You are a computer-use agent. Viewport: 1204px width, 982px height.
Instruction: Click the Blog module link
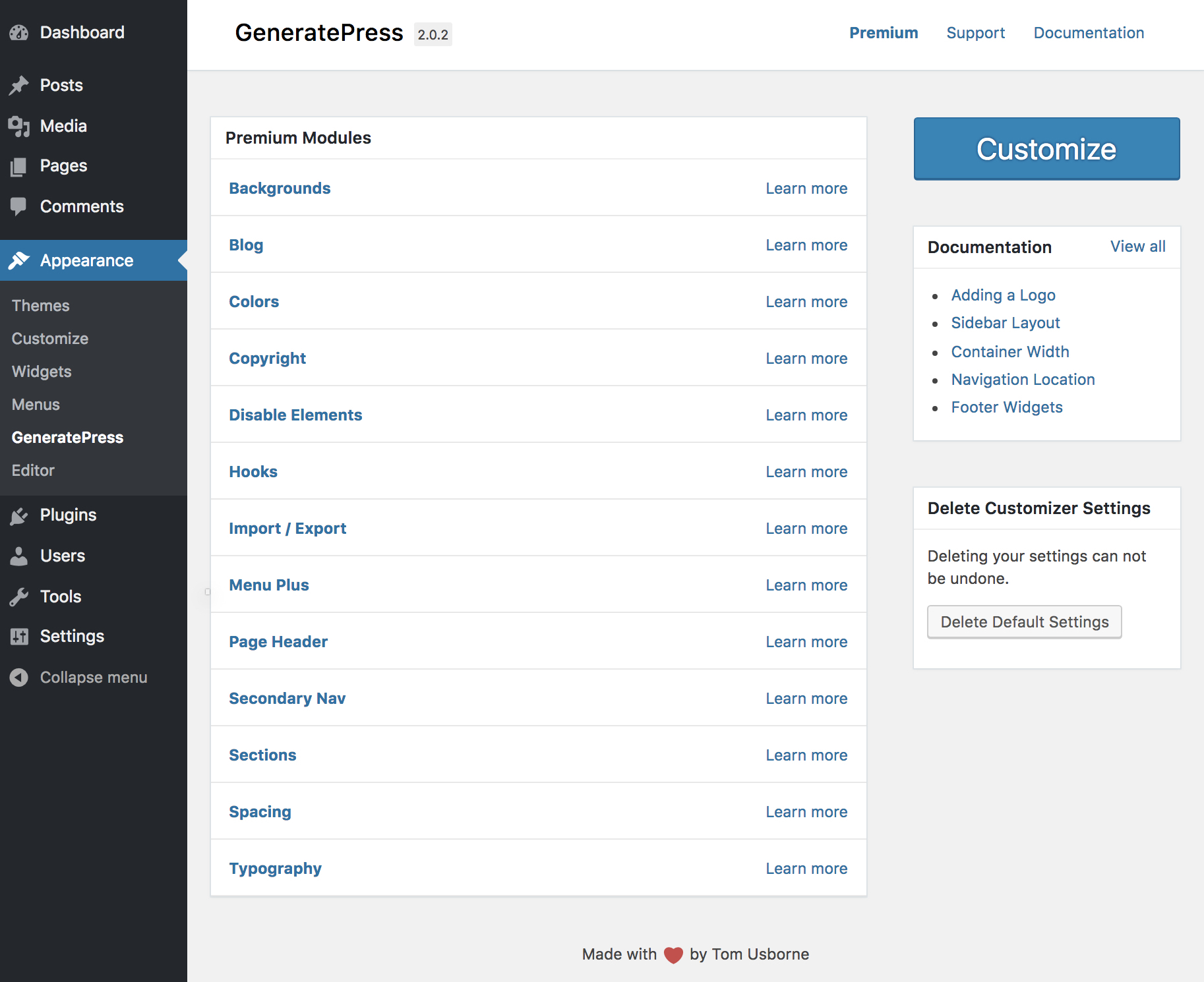[246, 245]
